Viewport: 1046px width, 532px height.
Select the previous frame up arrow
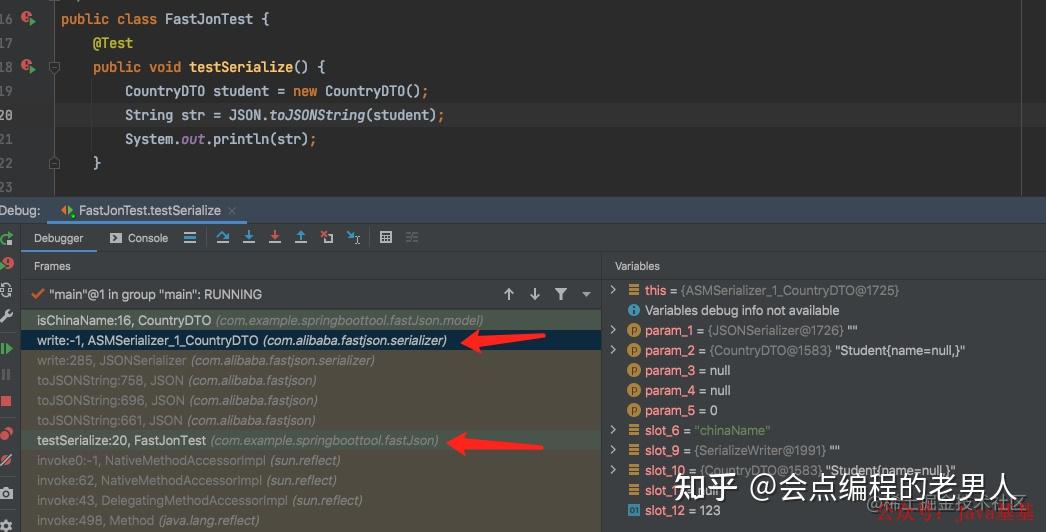pyautogui.click(x=509, y=294)
